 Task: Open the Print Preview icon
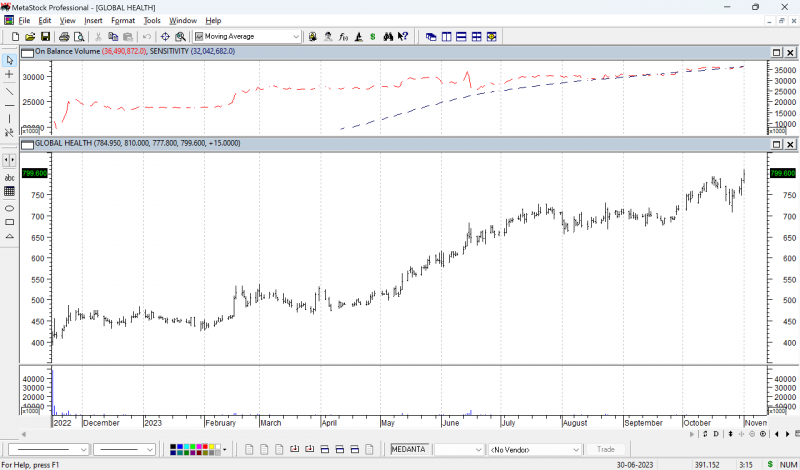[78, 37]
